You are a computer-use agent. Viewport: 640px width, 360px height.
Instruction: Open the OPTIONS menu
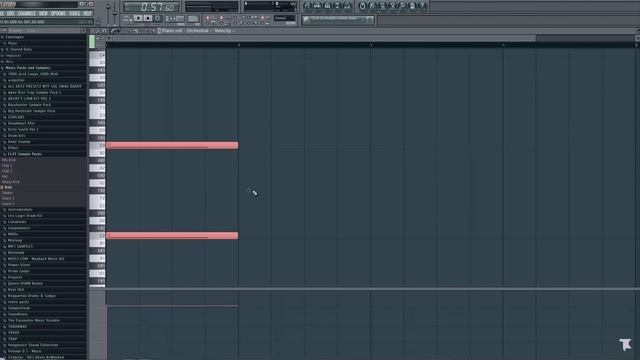pyautogui.click(x=58, y=13)
